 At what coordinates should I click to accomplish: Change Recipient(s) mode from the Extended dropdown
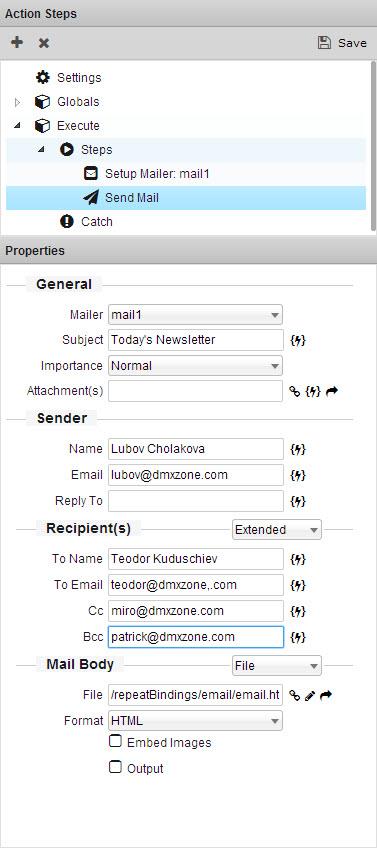277,530
